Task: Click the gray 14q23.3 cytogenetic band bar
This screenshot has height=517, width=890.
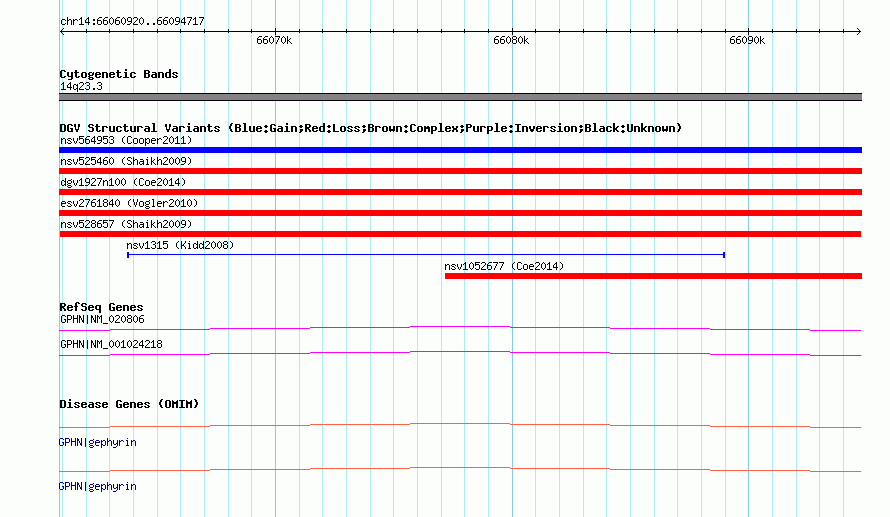Action: (460, 97)
